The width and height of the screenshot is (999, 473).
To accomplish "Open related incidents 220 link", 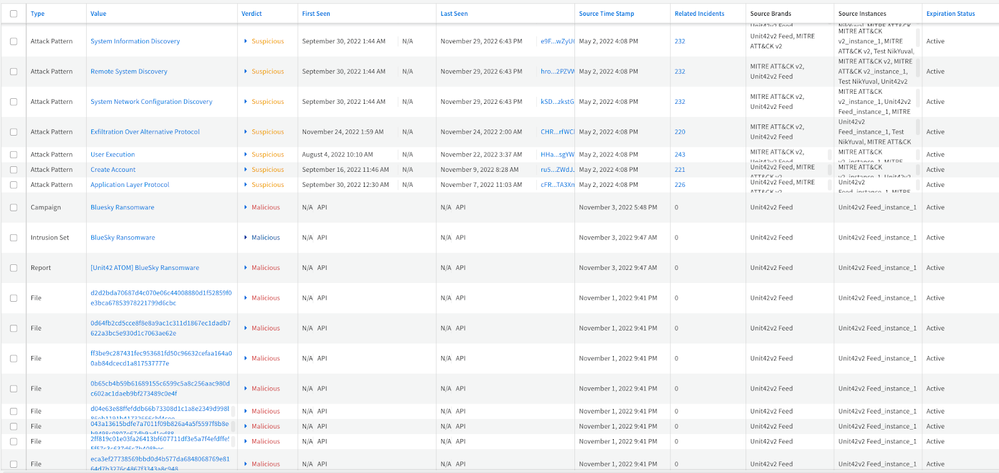I will (680, 132).
